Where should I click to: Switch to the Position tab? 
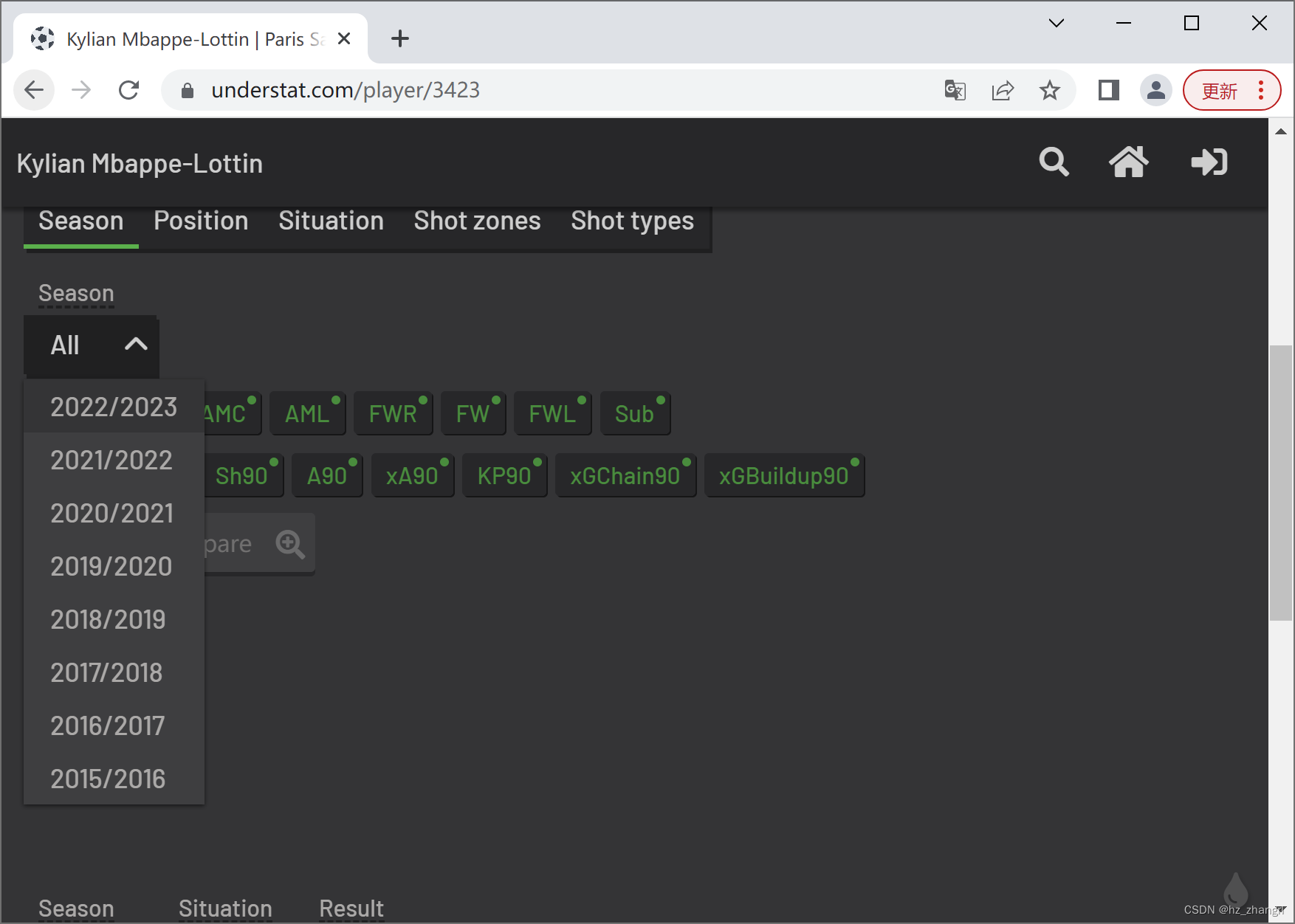click(x=201, y=221)
